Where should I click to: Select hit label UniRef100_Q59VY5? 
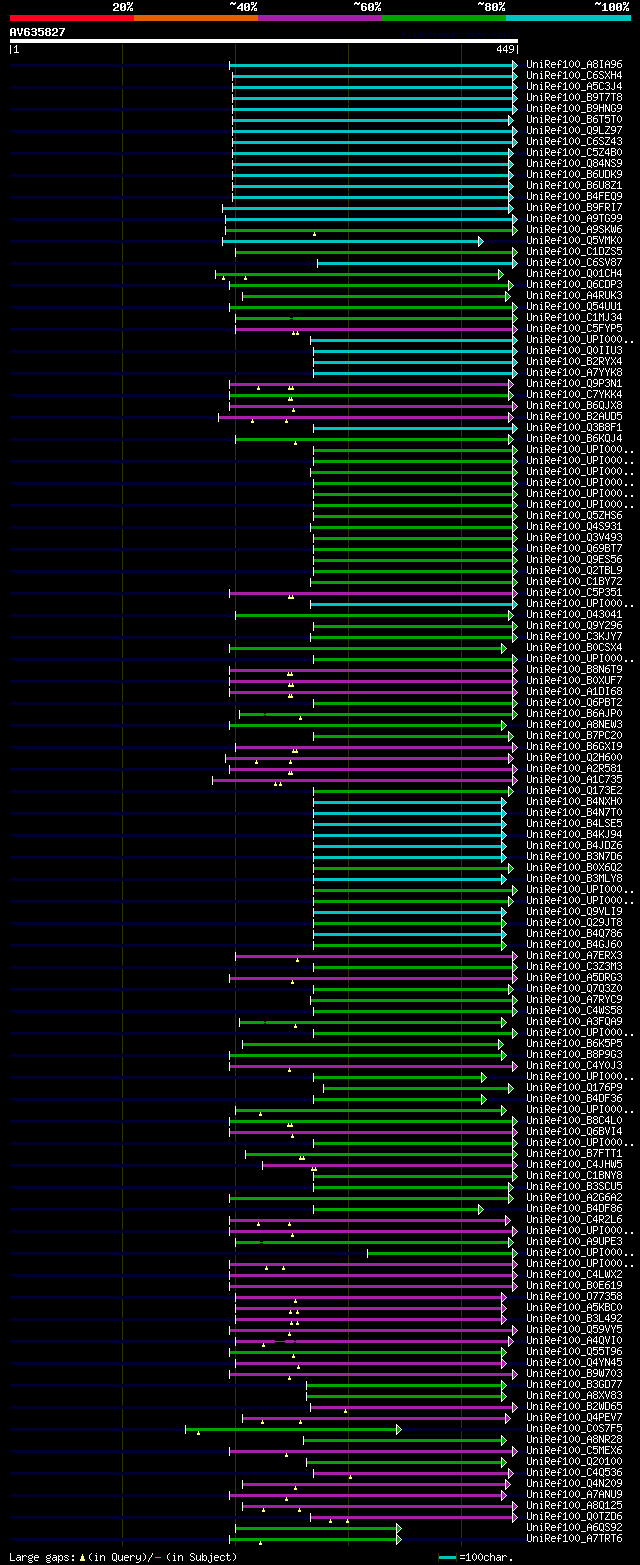pyautogui.click(x=574, y=1329)
